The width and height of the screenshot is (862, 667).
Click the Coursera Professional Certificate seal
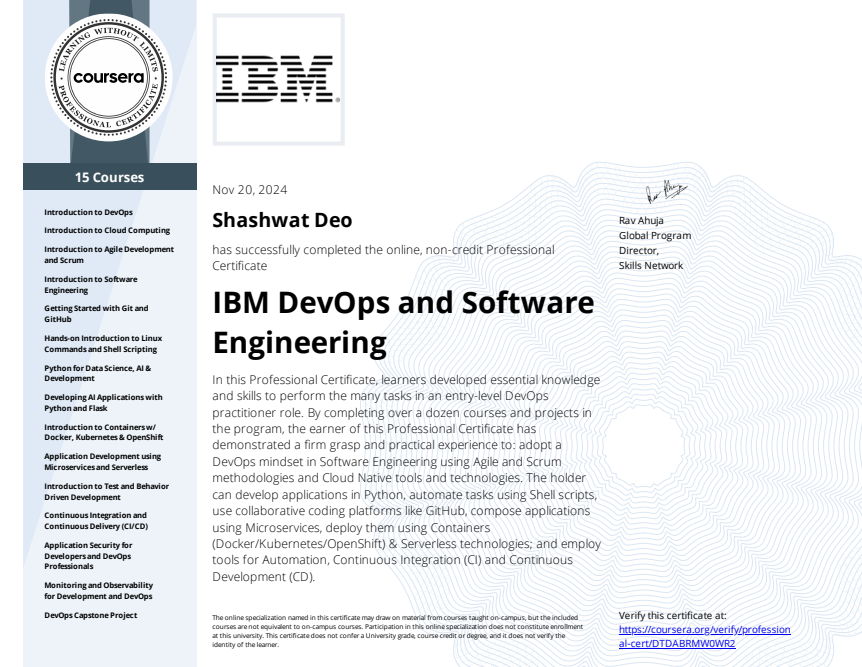[109, 78]
